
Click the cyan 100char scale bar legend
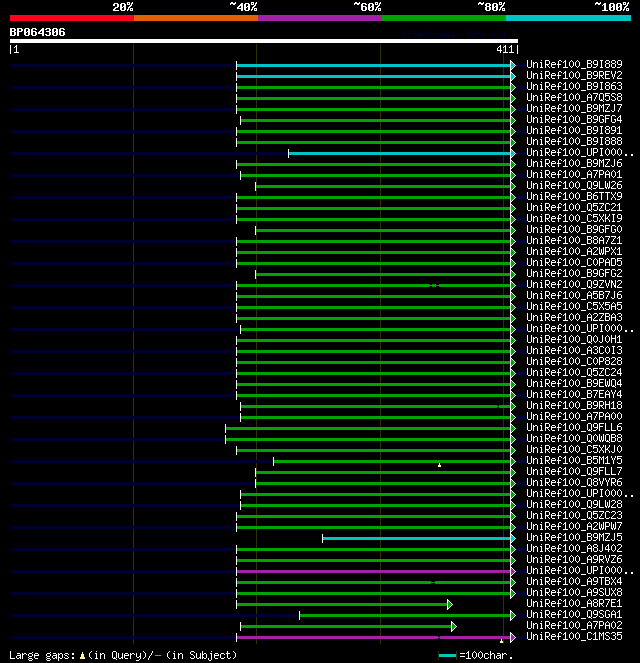447,656
